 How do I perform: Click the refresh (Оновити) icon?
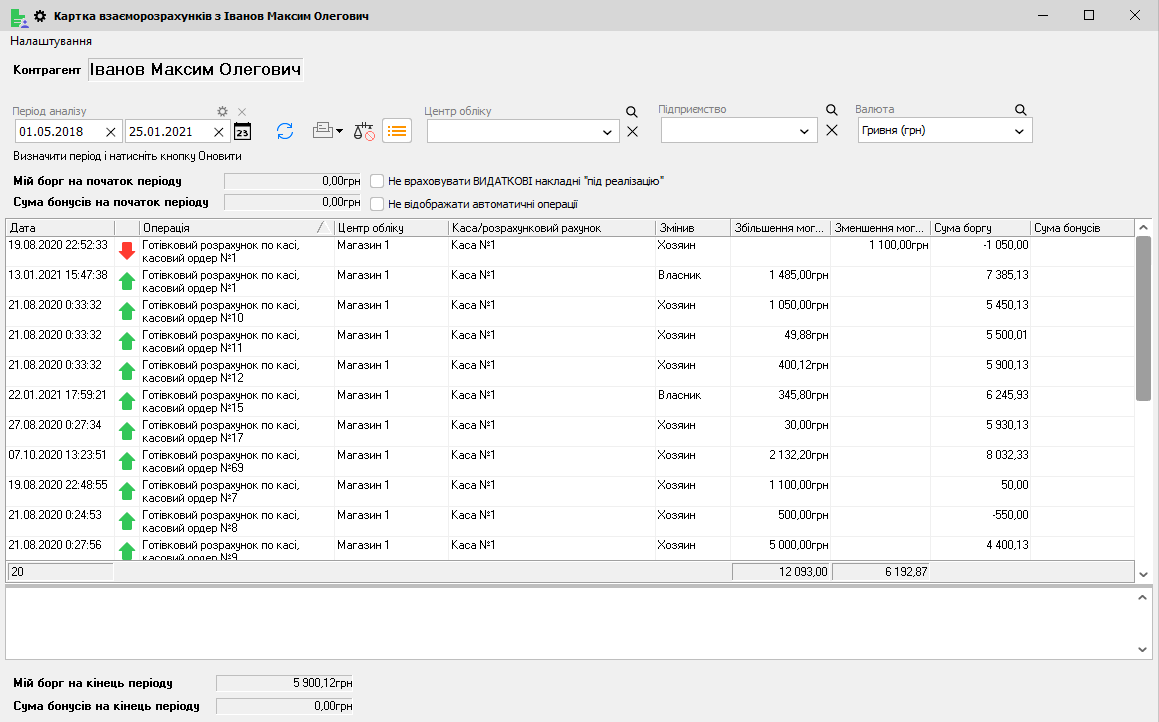285,131
